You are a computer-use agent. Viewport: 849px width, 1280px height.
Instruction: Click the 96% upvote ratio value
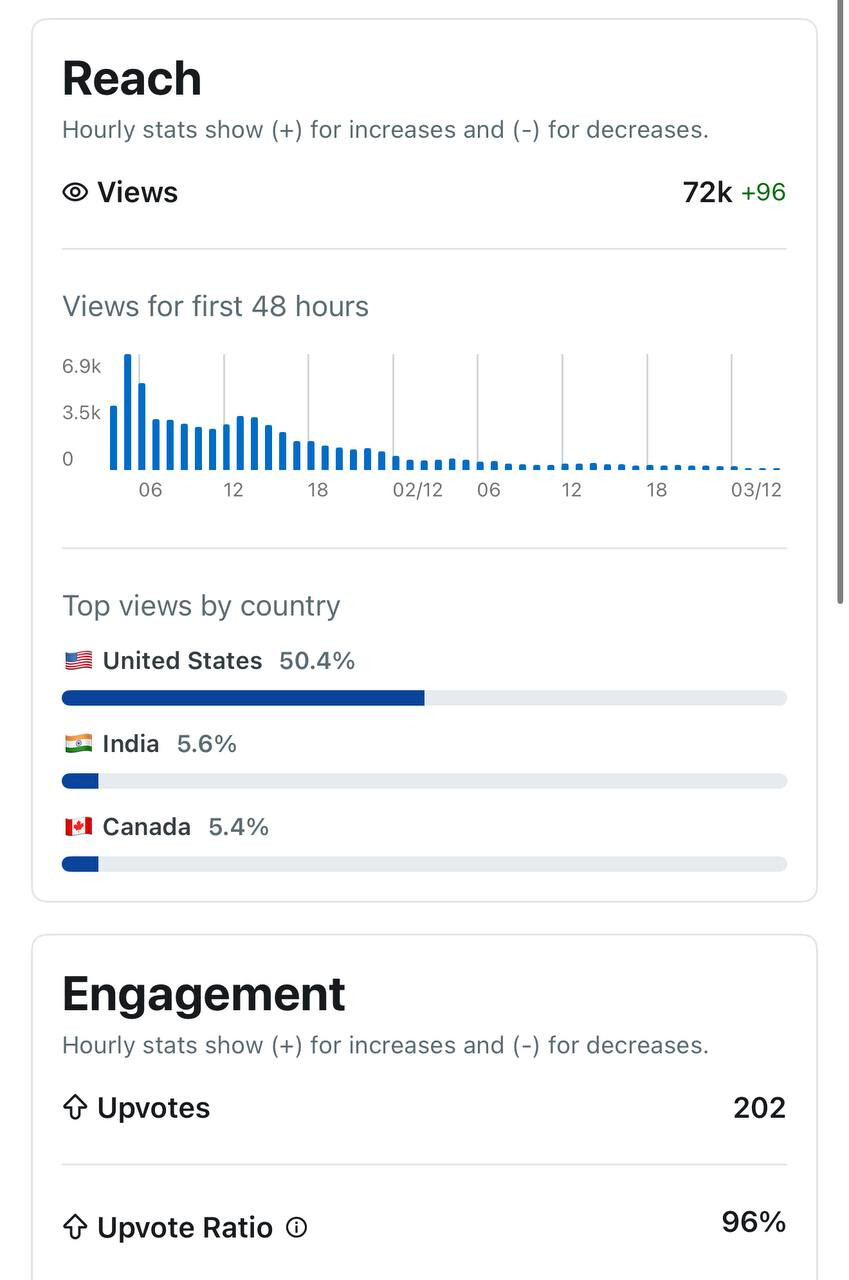(753, 1222)
